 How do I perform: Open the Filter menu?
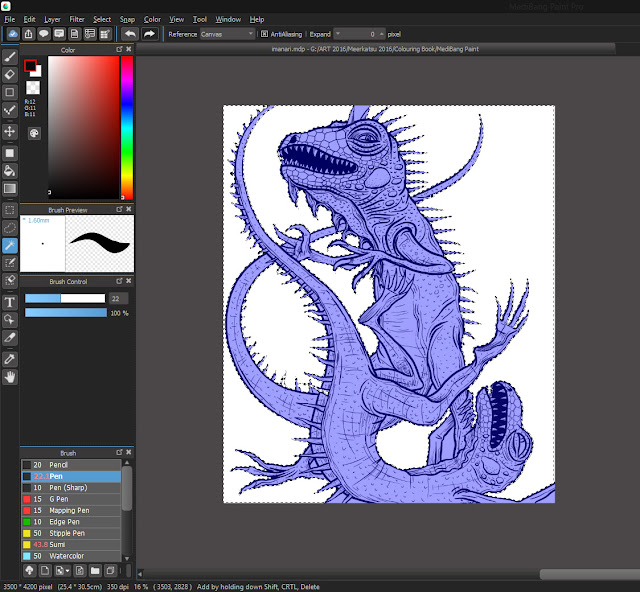(x=77, y=19)
